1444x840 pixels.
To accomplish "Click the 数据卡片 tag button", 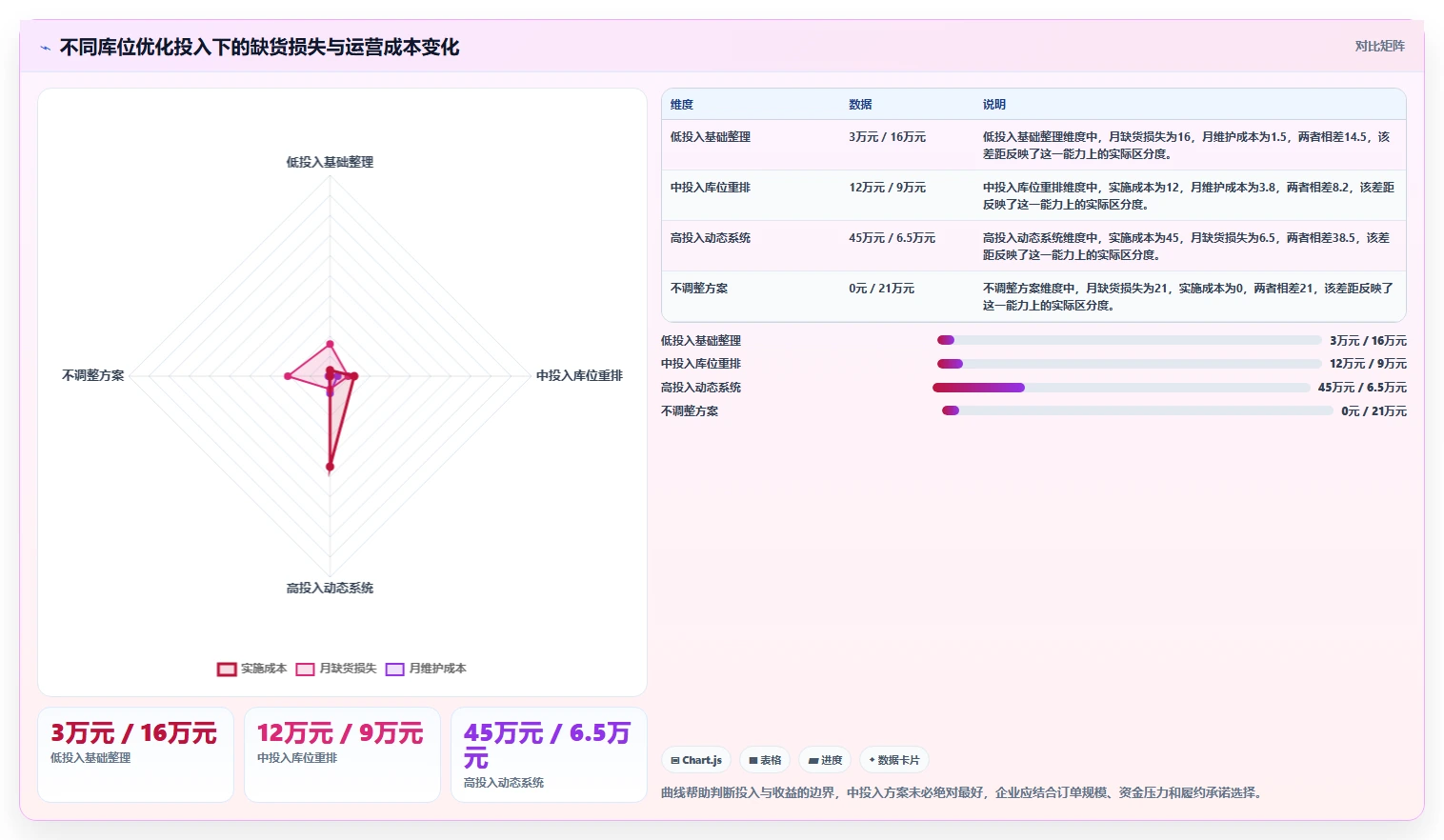I will pos(894,760).
